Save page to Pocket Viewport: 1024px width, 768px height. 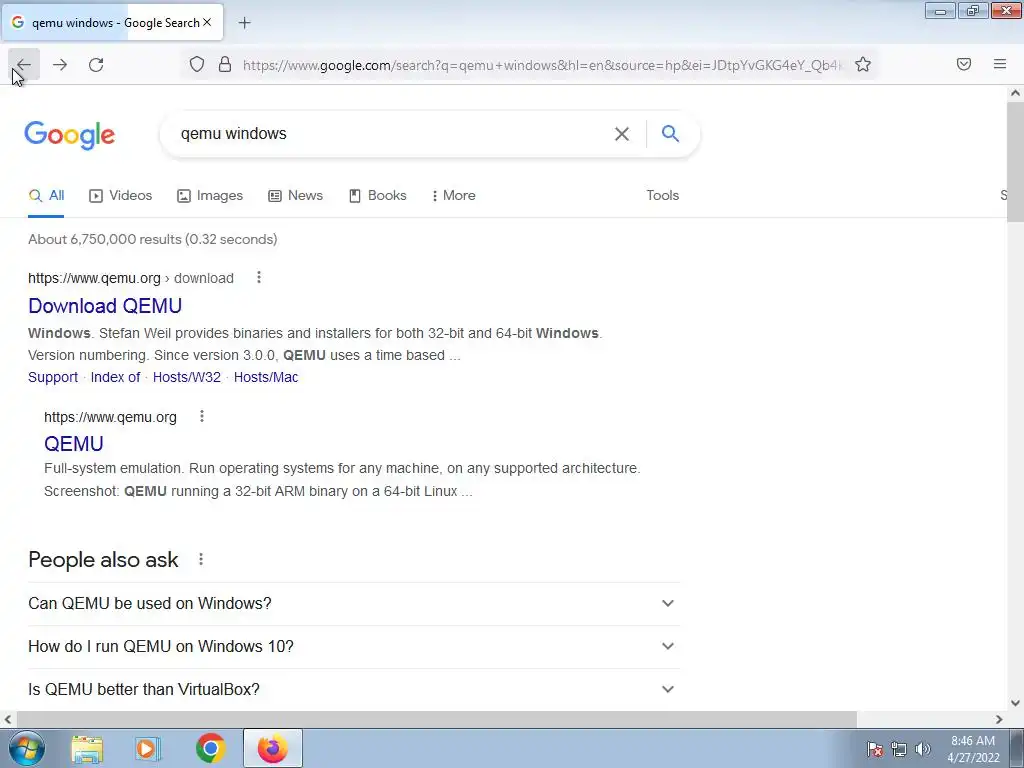coord(963,64)
